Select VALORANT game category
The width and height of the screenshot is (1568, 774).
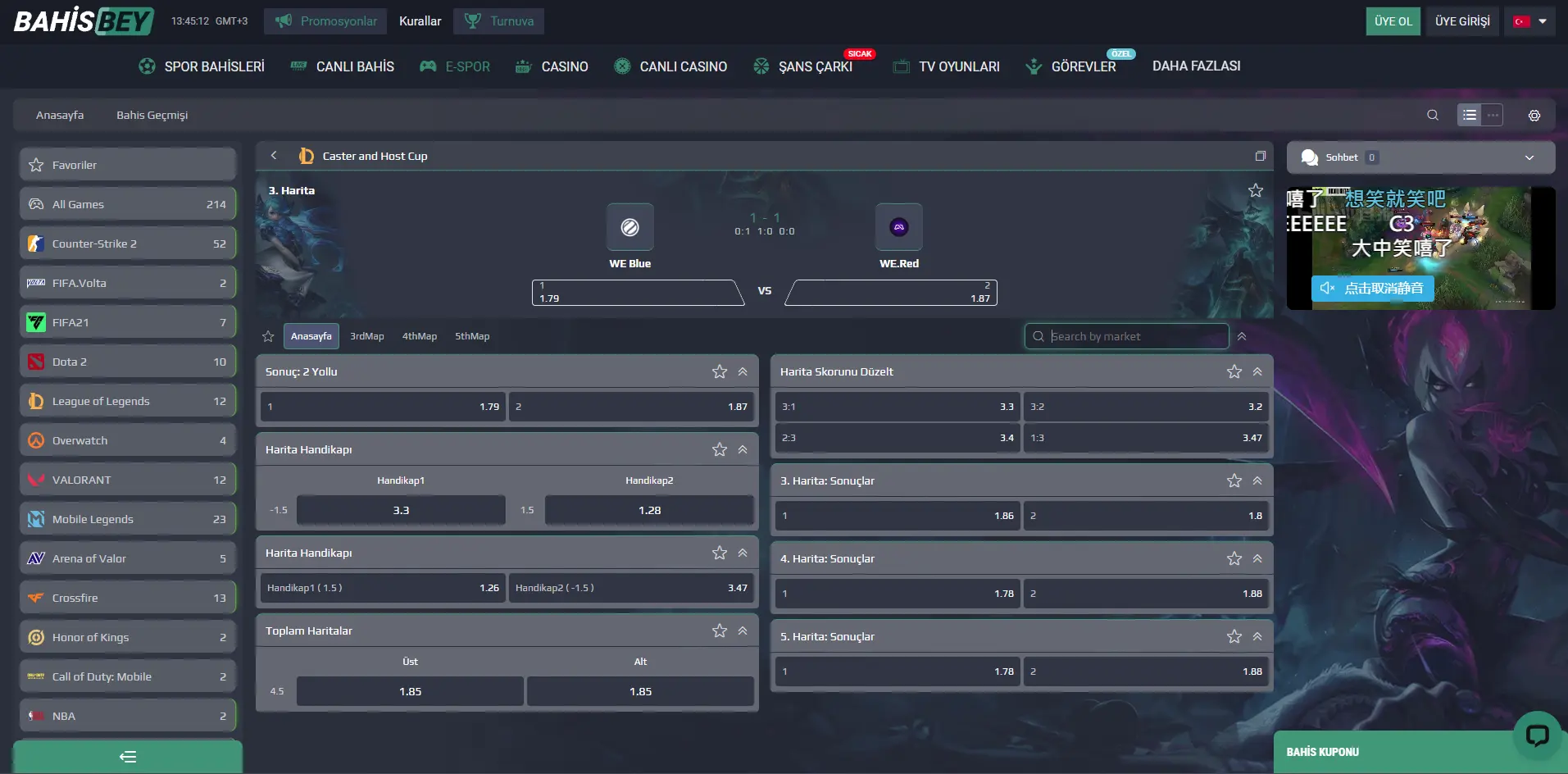pos(128,480)
